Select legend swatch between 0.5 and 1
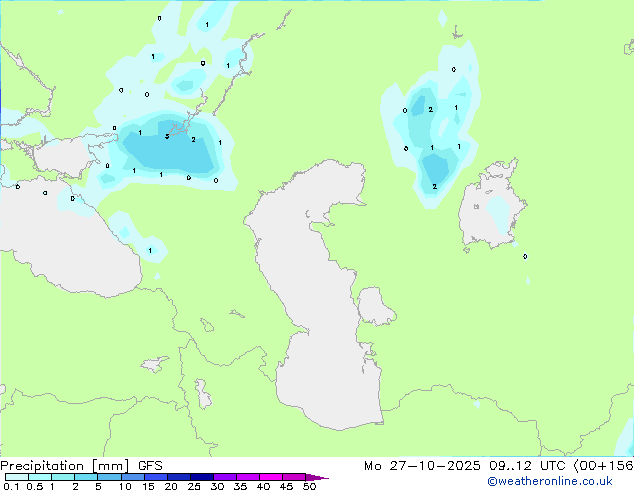Screen dimensions: 634x490 pyautogui.click(x=40, y=477)
